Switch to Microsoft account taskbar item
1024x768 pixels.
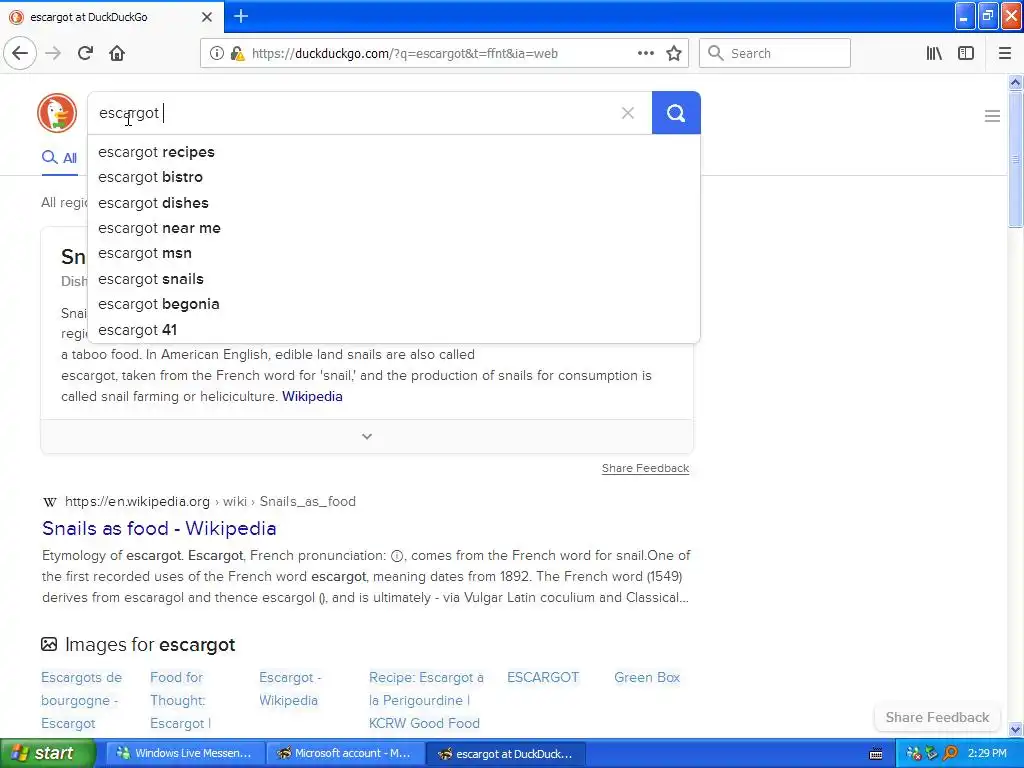(x=345, y=754)
